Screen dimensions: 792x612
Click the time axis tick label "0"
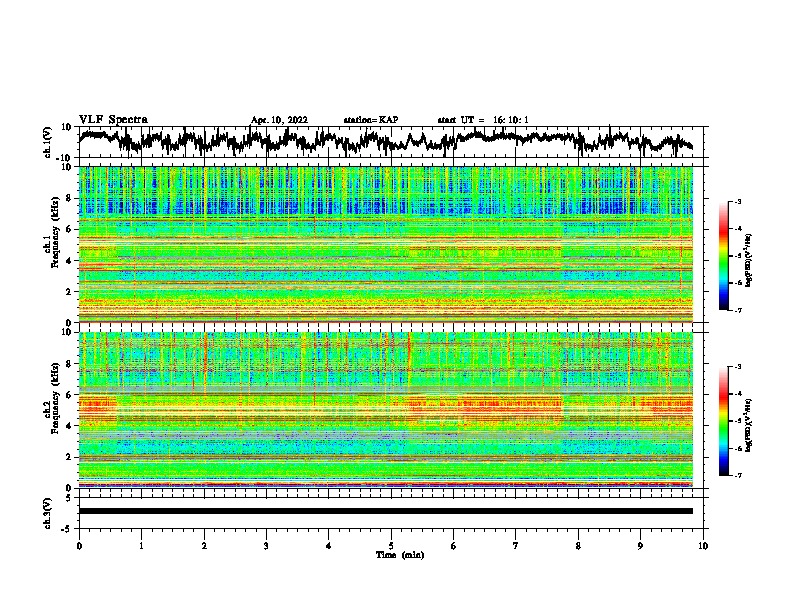(x=79, y=546)
